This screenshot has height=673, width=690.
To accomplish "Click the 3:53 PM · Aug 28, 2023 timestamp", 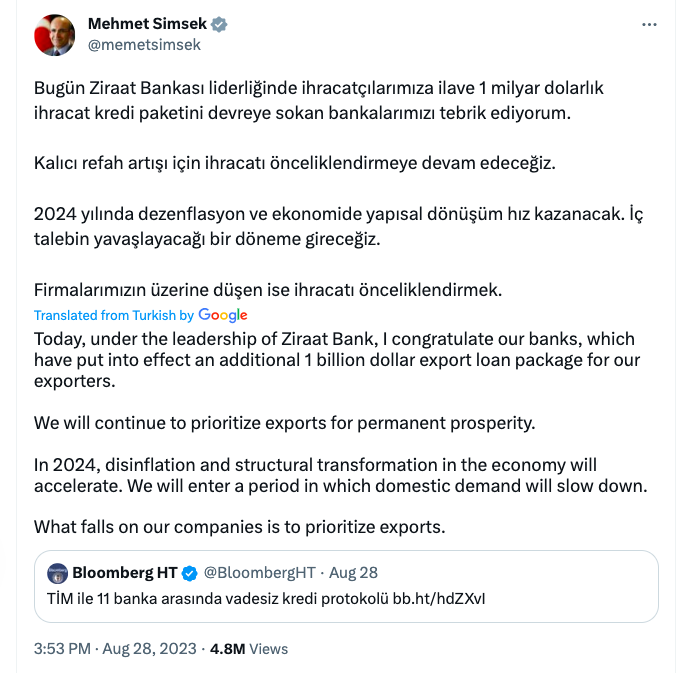I will pyautogui.click(x=112, y=648).
